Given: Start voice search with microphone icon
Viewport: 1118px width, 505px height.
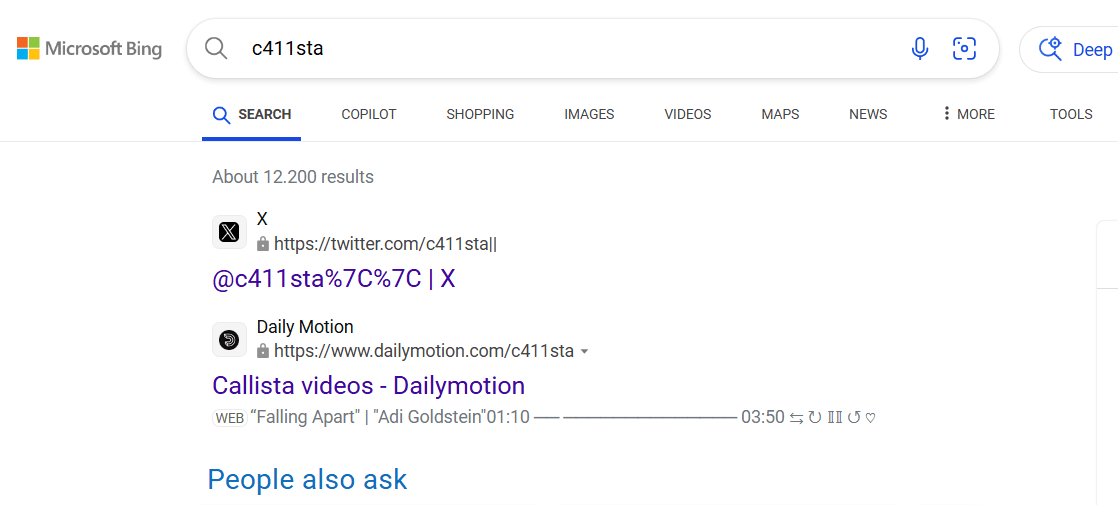Looking at the screenshot, I should 920,48.
